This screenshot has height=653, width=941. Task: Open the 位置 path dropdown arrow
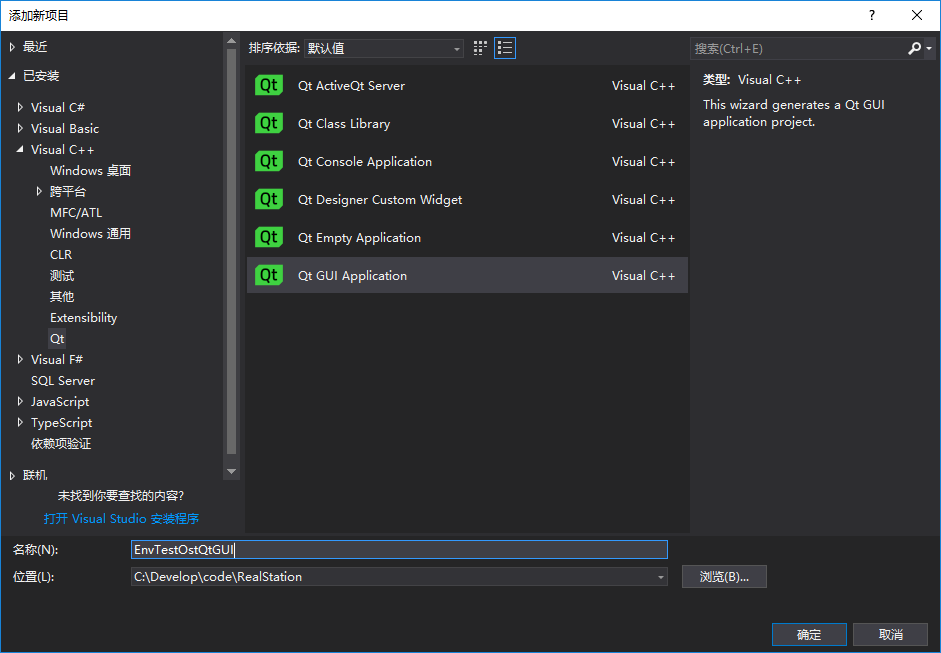pyautogui.click(x=660, y=577)
